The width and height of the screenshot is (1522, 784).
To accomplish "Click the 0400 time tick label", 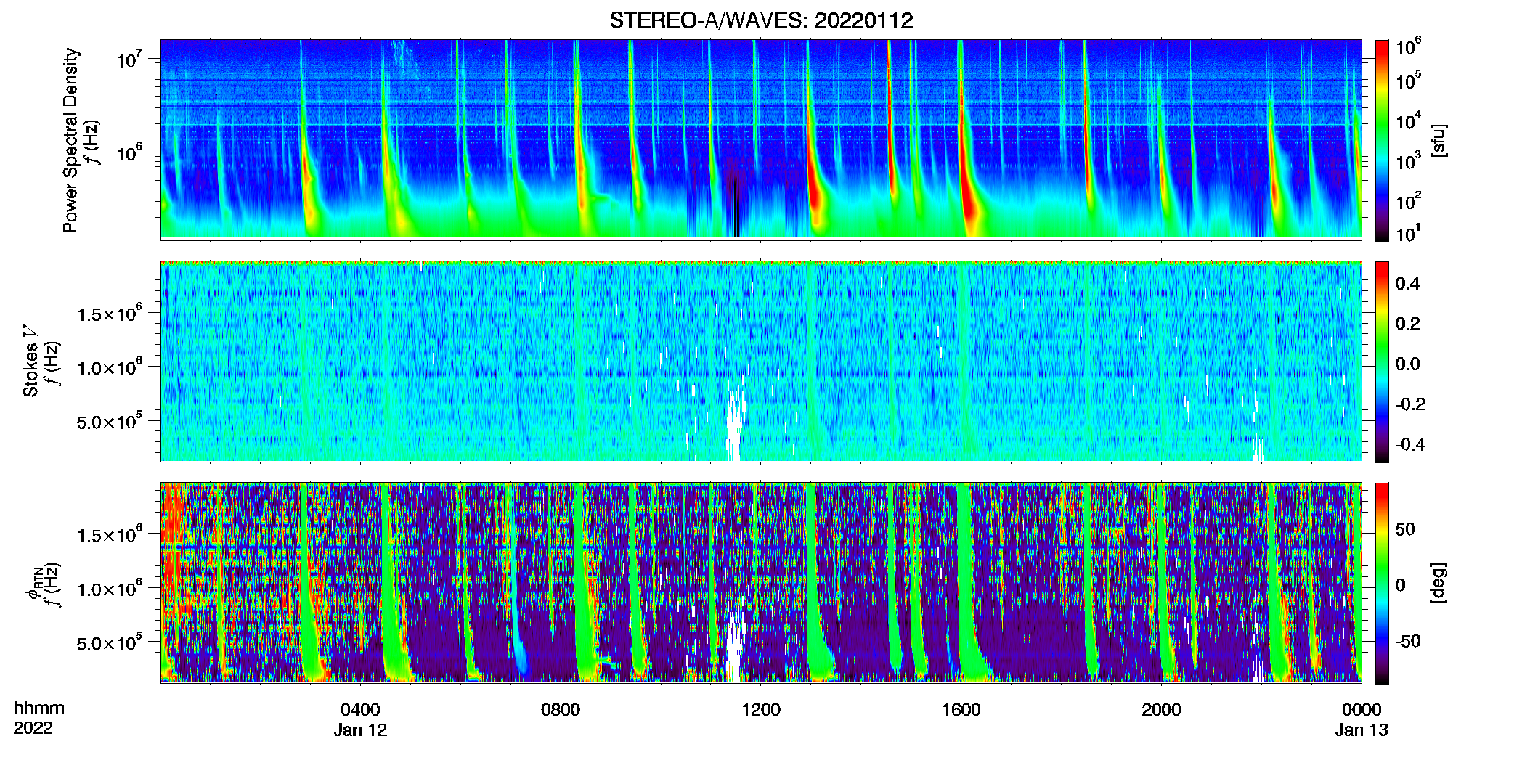I will coord(360,709).
